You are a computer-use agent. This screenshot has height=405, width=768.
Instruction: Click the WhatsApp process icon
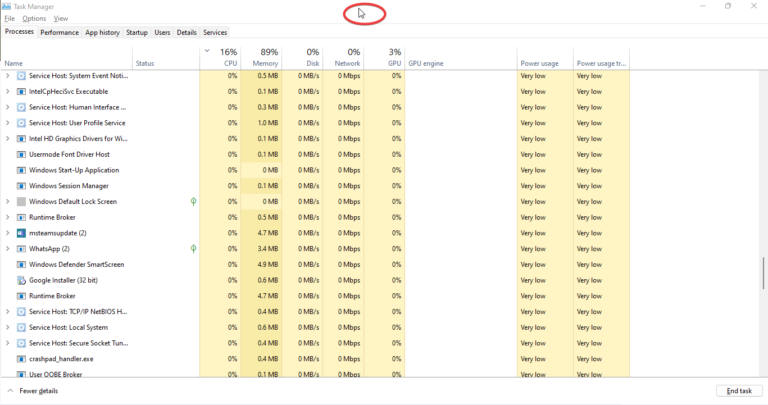coord(21,249)
